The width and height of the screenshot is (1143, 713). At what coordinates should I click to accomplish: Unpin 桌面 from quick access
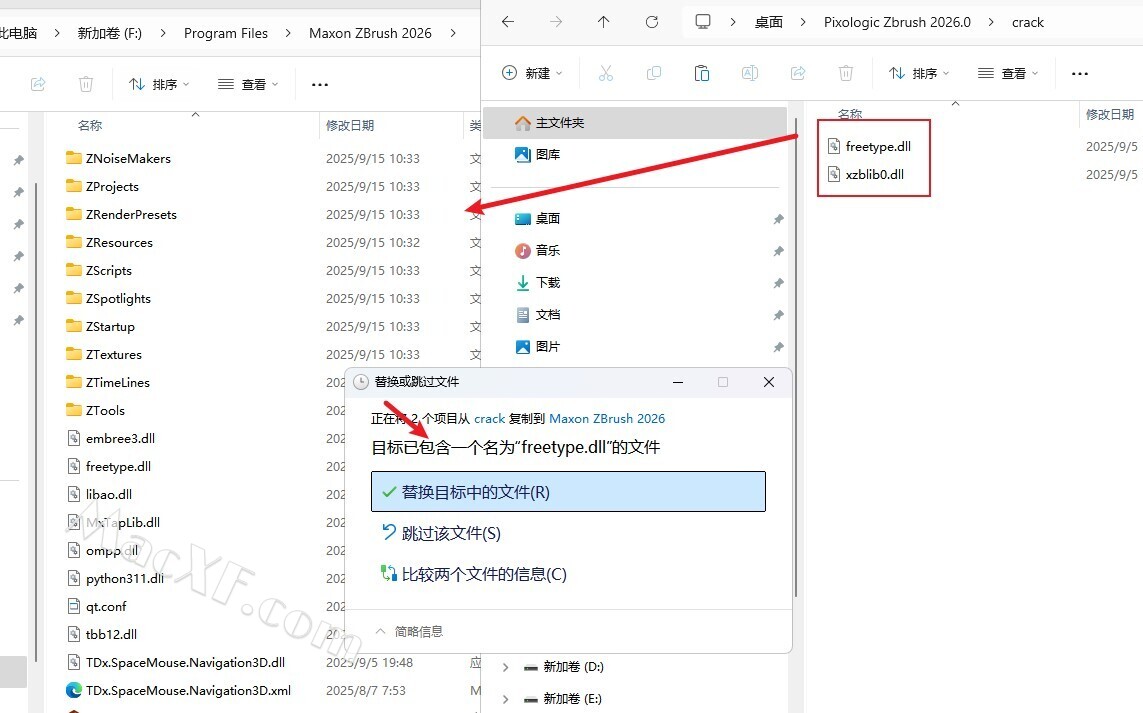[779, 219]
